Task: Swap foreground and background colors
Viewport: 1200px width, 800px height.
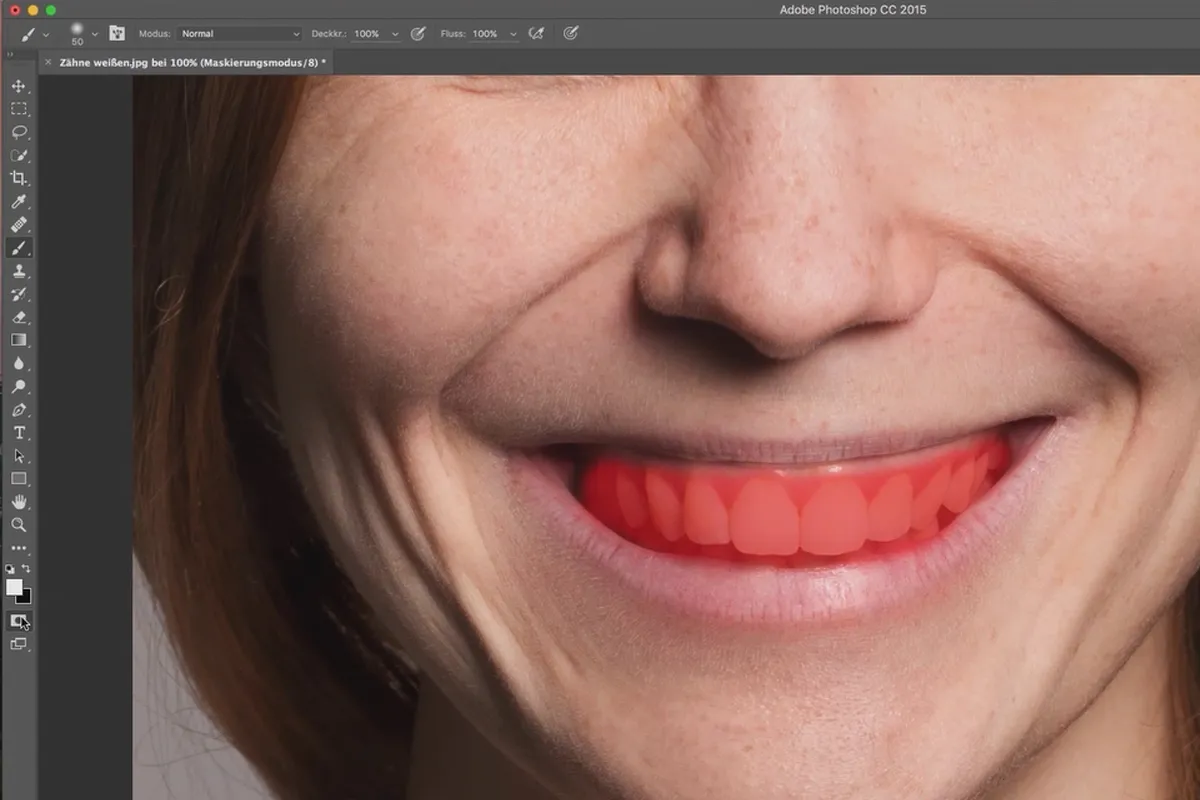Action: (x=27, y=569)
